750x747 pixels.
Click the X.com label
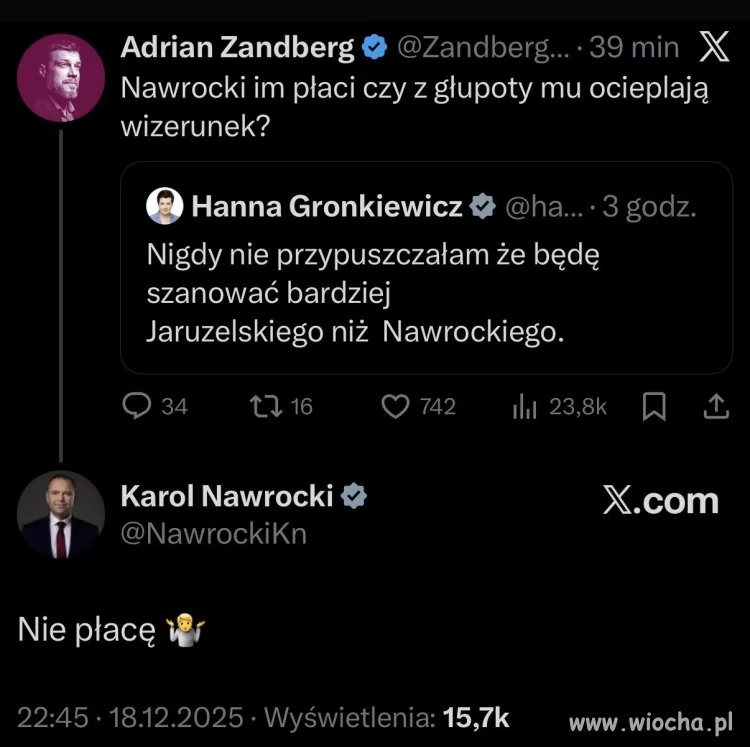660,500
